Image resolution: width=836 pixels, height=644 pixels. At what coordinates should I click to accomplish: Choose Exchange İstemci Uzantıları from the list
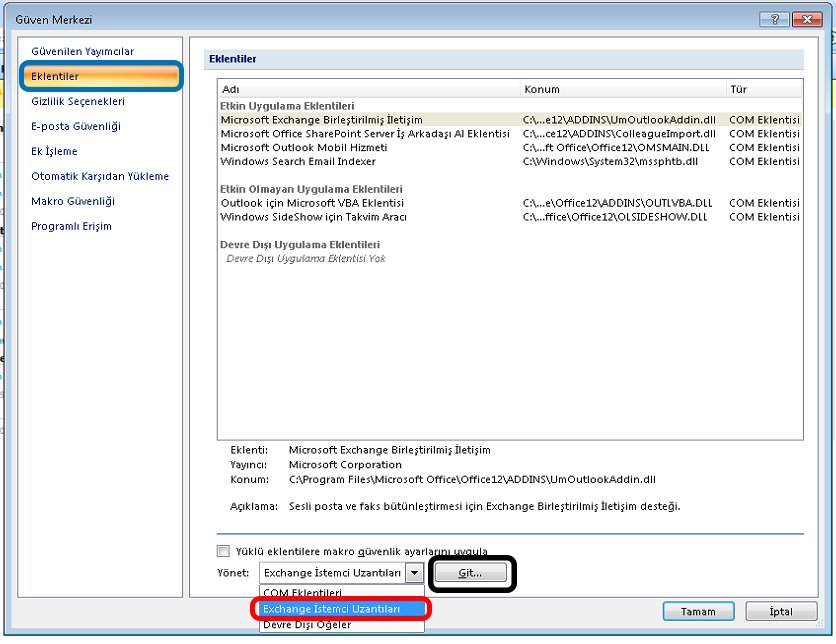[x=342, y=609]
